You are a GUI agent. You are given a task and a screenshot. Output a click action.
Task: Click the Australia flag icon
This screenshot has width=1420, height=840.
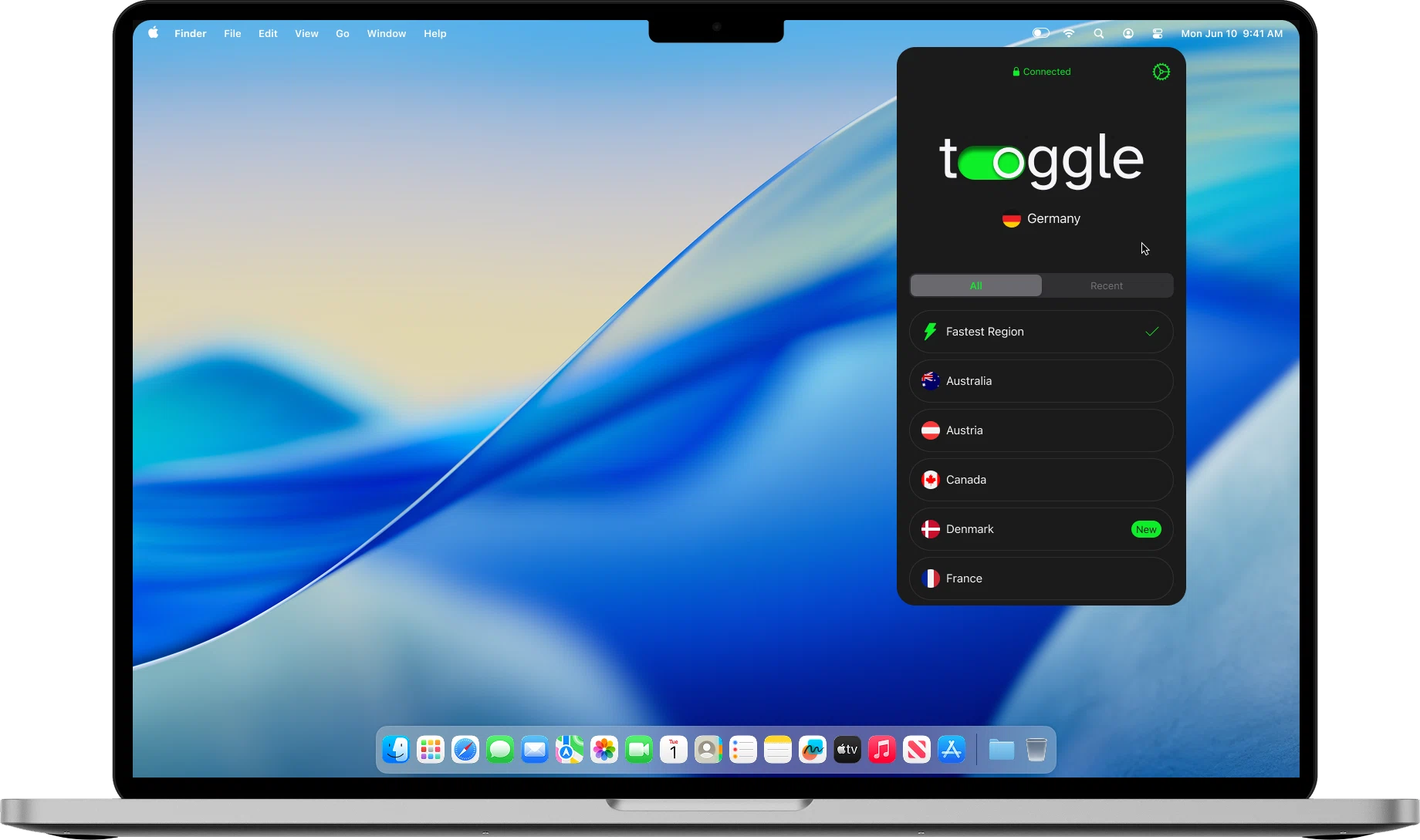(931, 381)
